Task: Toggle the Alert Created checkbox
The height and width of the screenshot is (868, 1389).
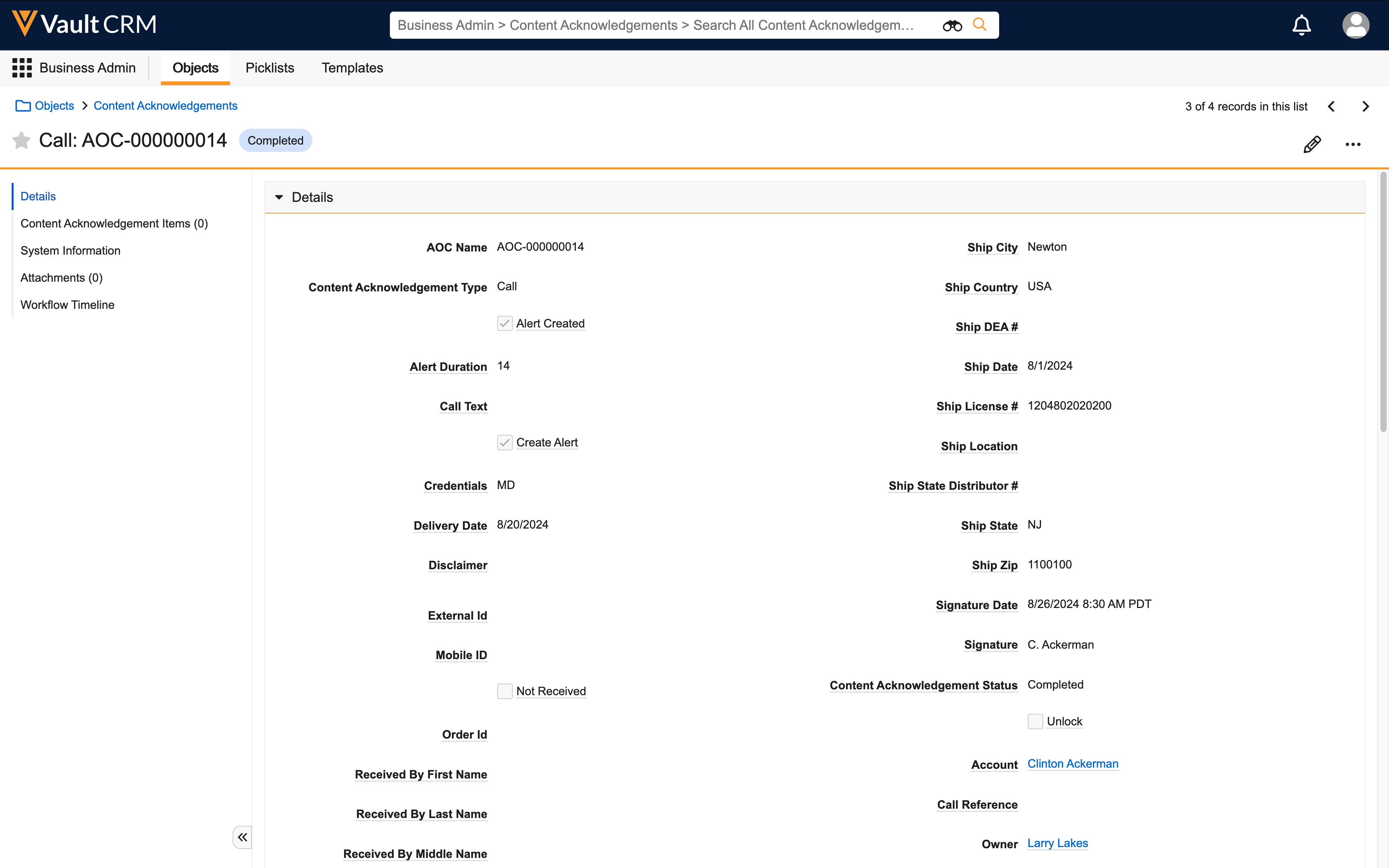Action: (x=505, y=324)
